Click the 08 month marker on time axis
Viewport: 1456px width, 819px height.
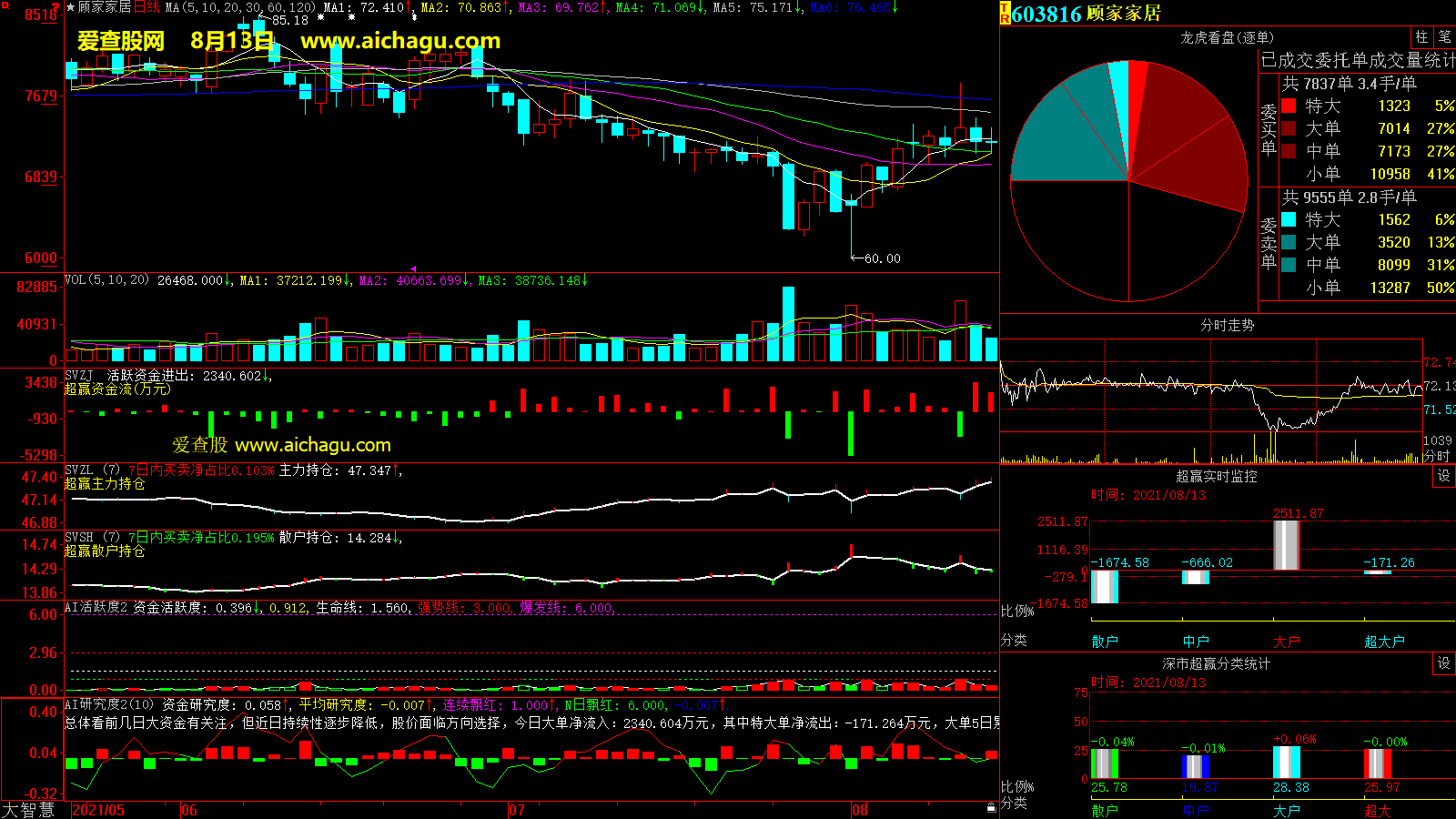(x=860, y=810)
